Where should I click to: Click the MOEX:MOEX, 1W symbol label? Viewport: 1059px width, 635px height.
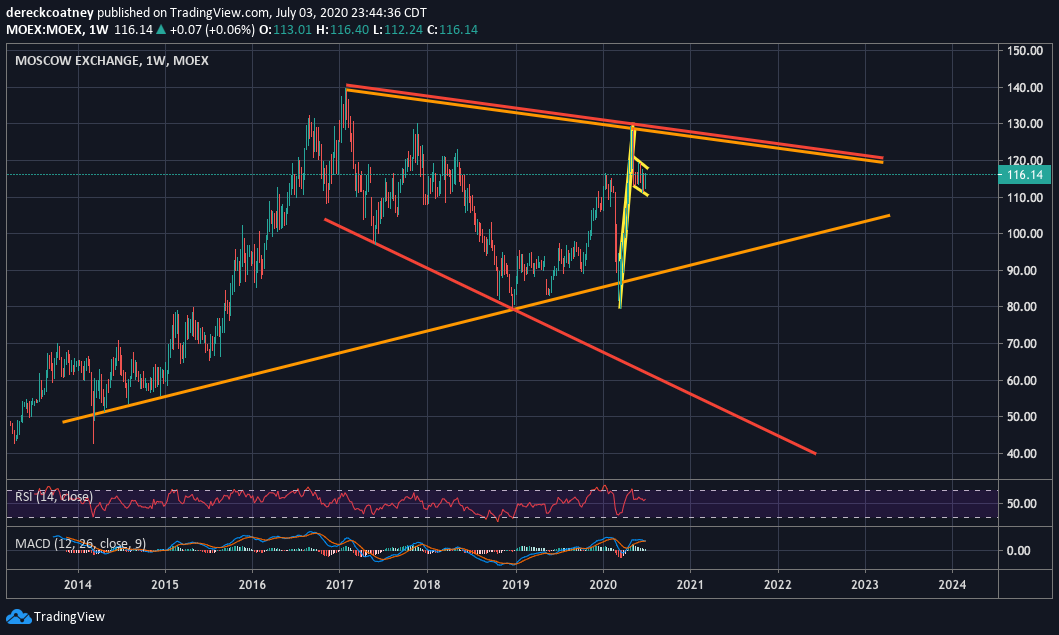[57, 30]
